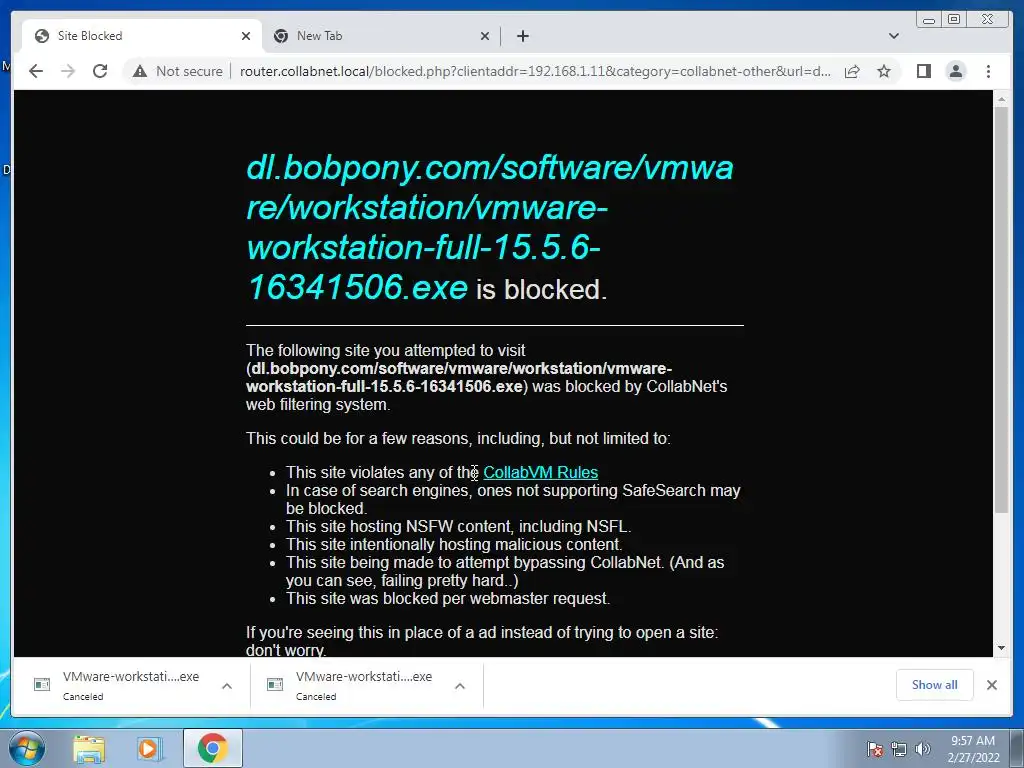Open a new tab with plus button
The height and width of the screenshot is (768, 1024).
[x=522, y=36]
